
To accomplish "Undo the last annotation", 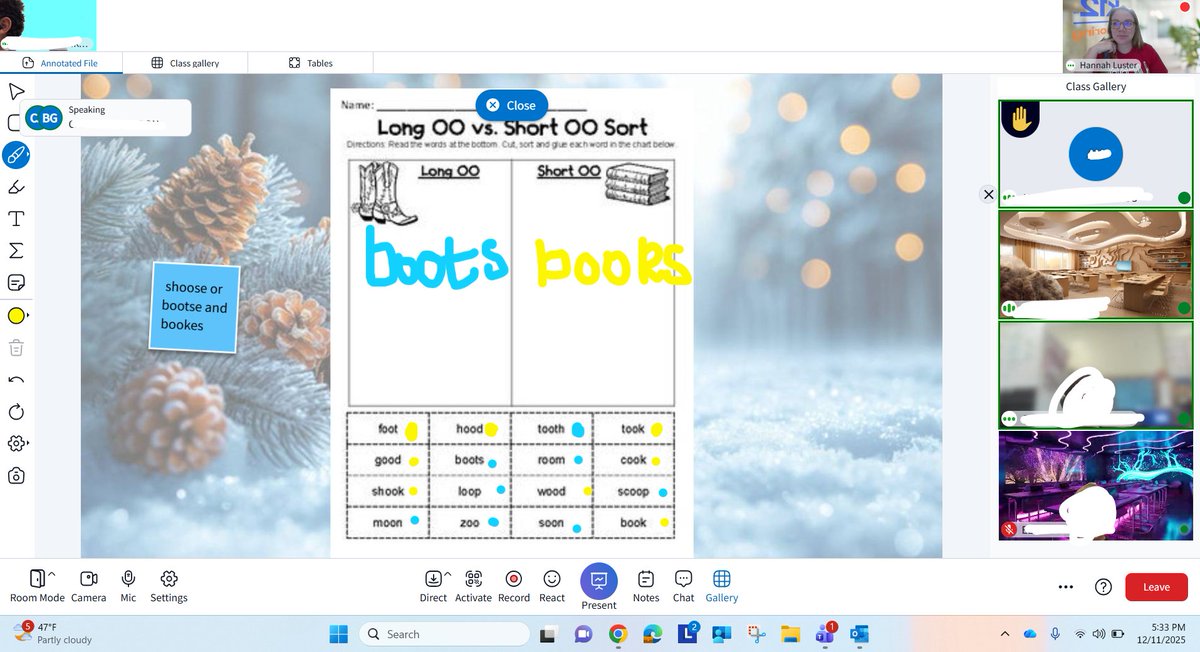I will tap(16, 380).
